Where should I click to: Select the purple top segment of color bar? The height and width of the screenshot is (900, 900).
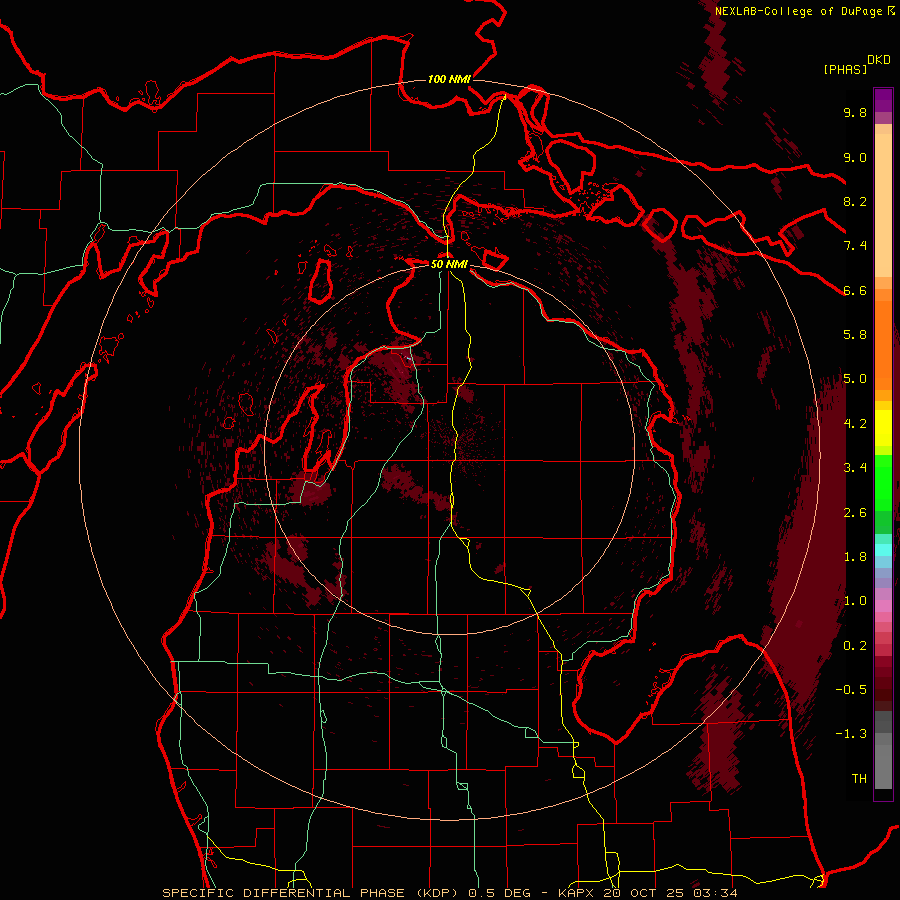point(883,100)
